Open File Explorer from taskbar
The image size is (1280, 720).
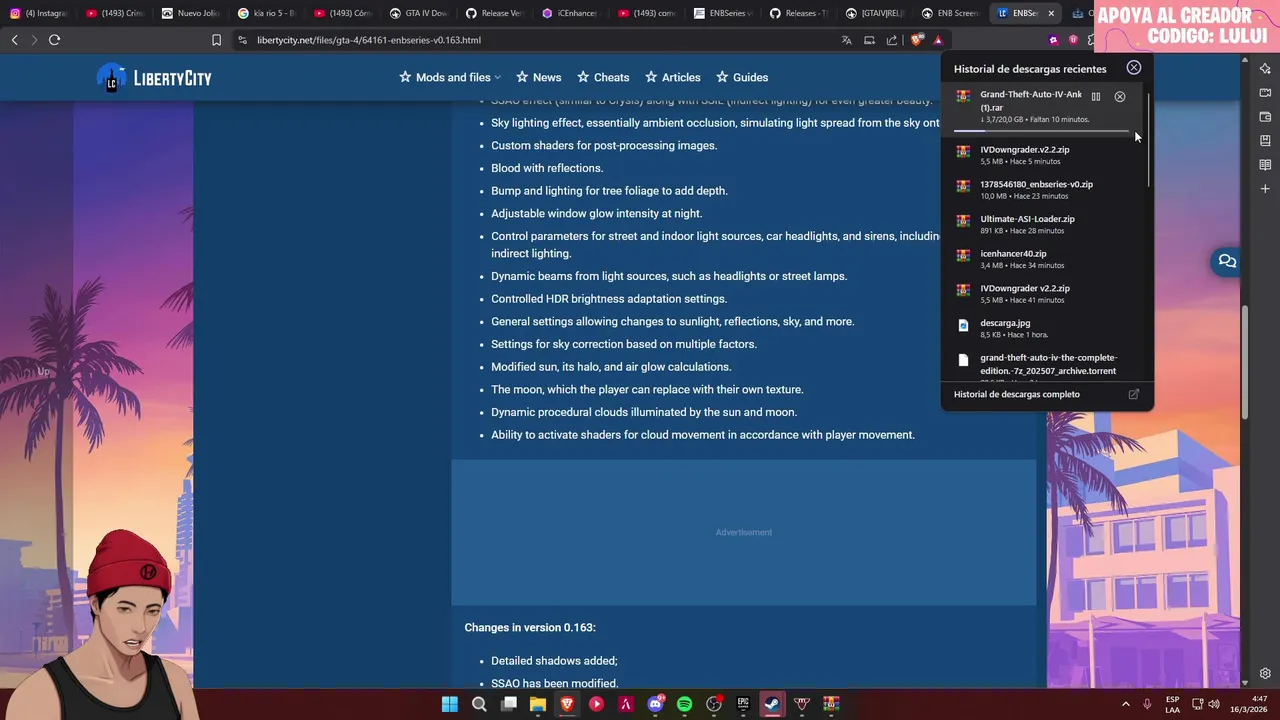[x=538, y=704]
